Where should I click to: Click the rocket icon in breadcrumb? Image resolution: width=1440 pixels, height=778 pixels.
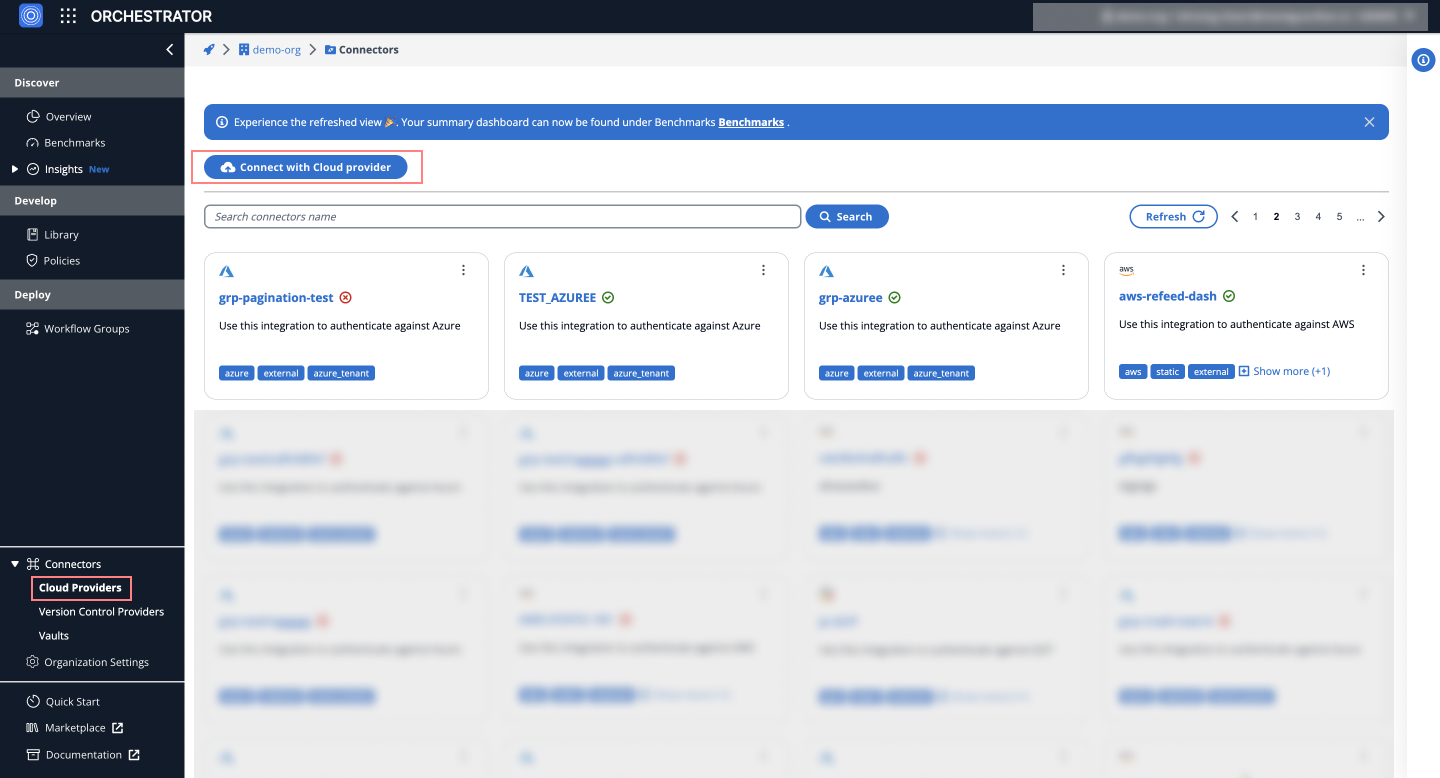[x=209, y=49]
